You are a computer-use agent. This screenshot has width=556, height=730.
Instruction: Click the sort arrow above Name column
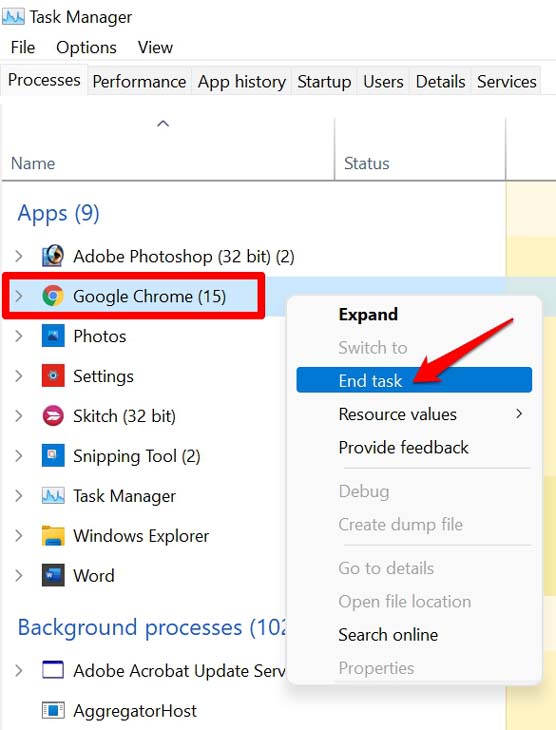point(163,123)
